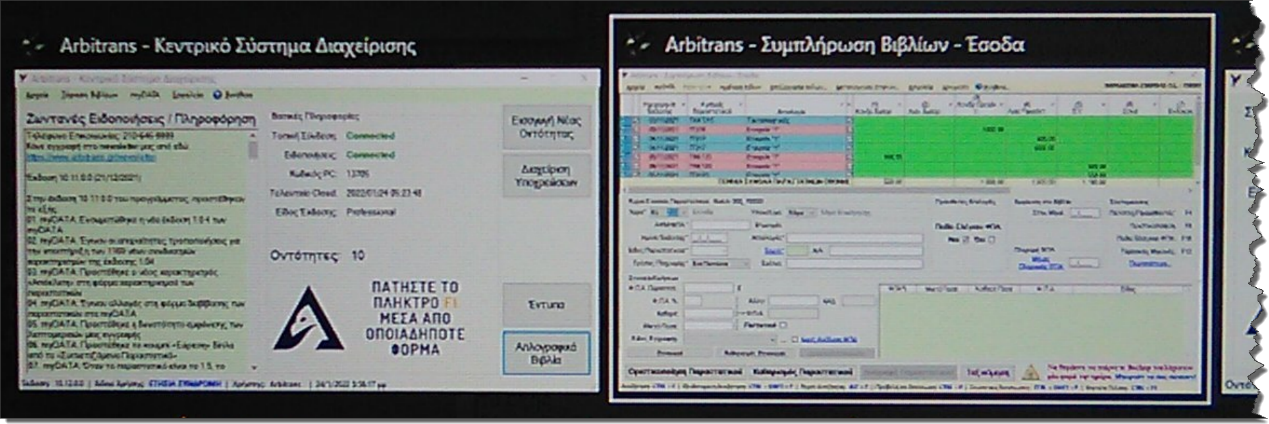Click the notifications panel vertical scrollbar
The width and height of the screenshot is (1269, 424).
(x=253, y=250)
